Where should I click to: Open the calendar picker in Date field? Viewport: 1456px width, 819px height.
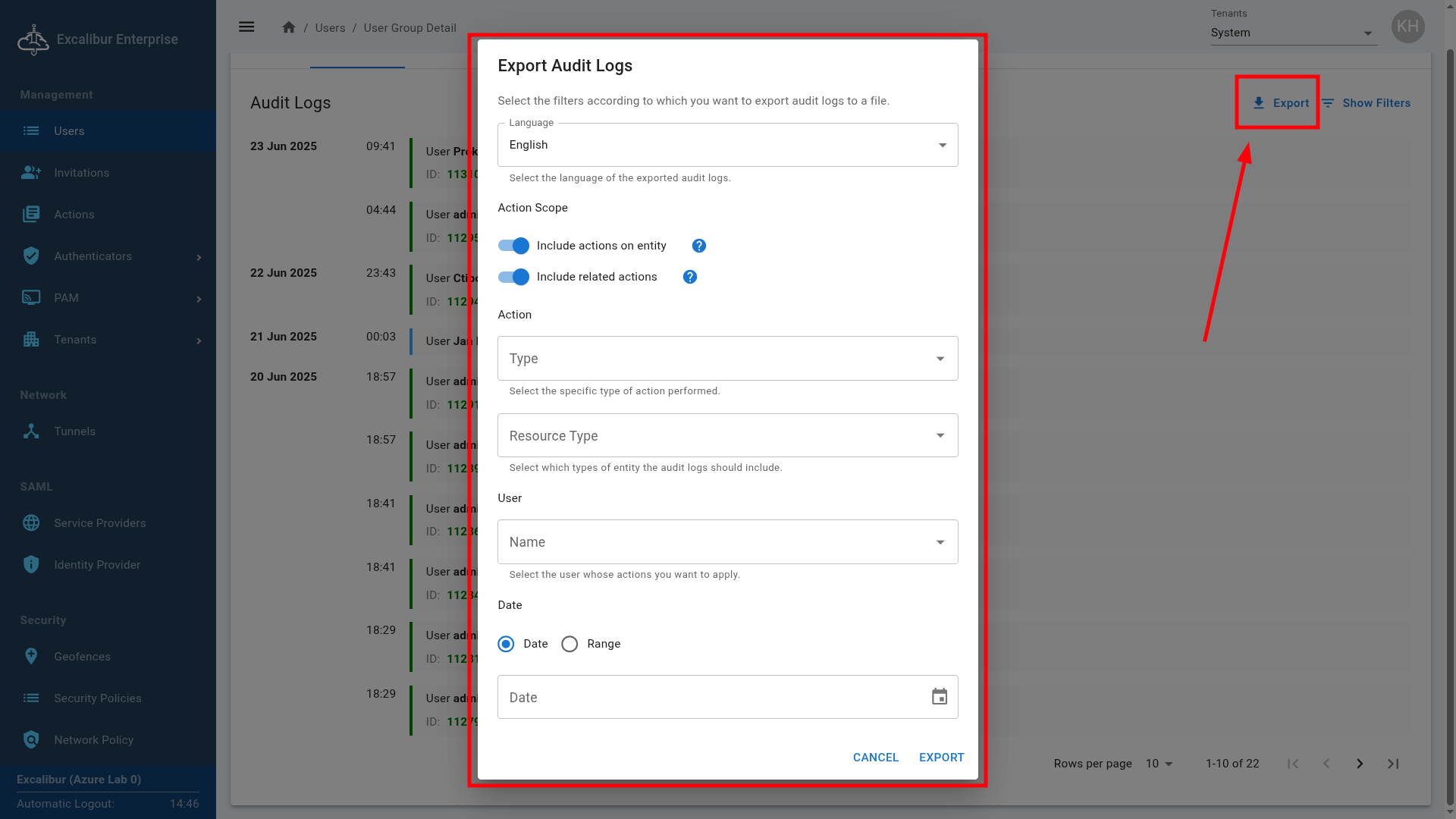point(939,697)
